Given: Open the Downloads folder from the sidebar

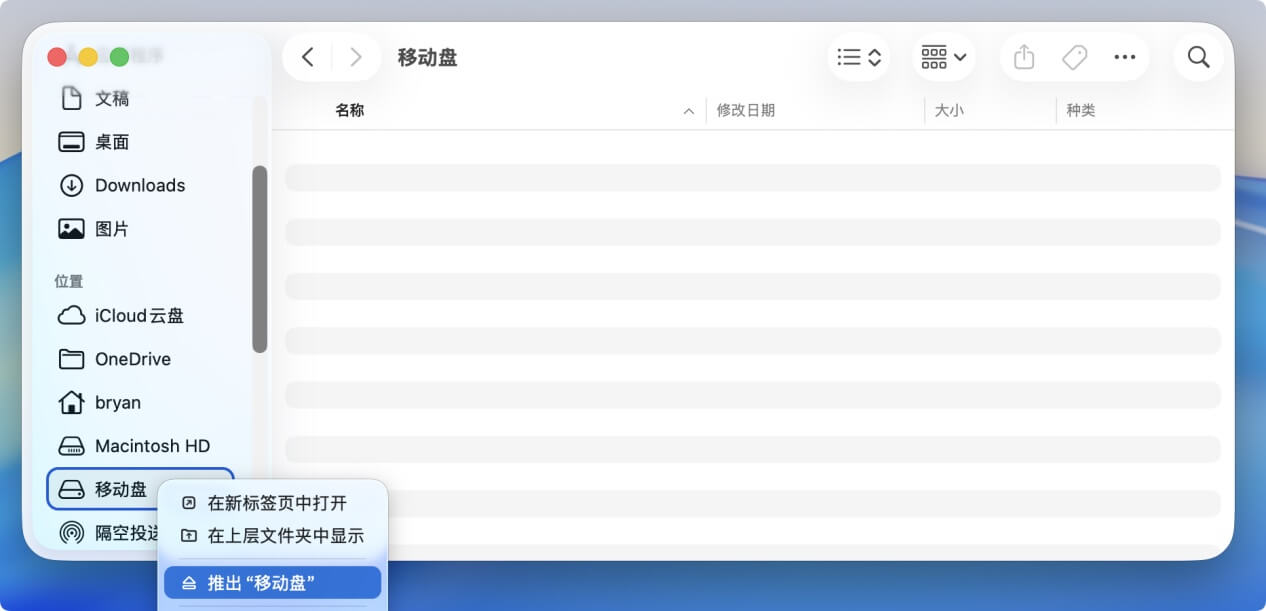Looking at the screenshot, I should click(x=139, y=185).
